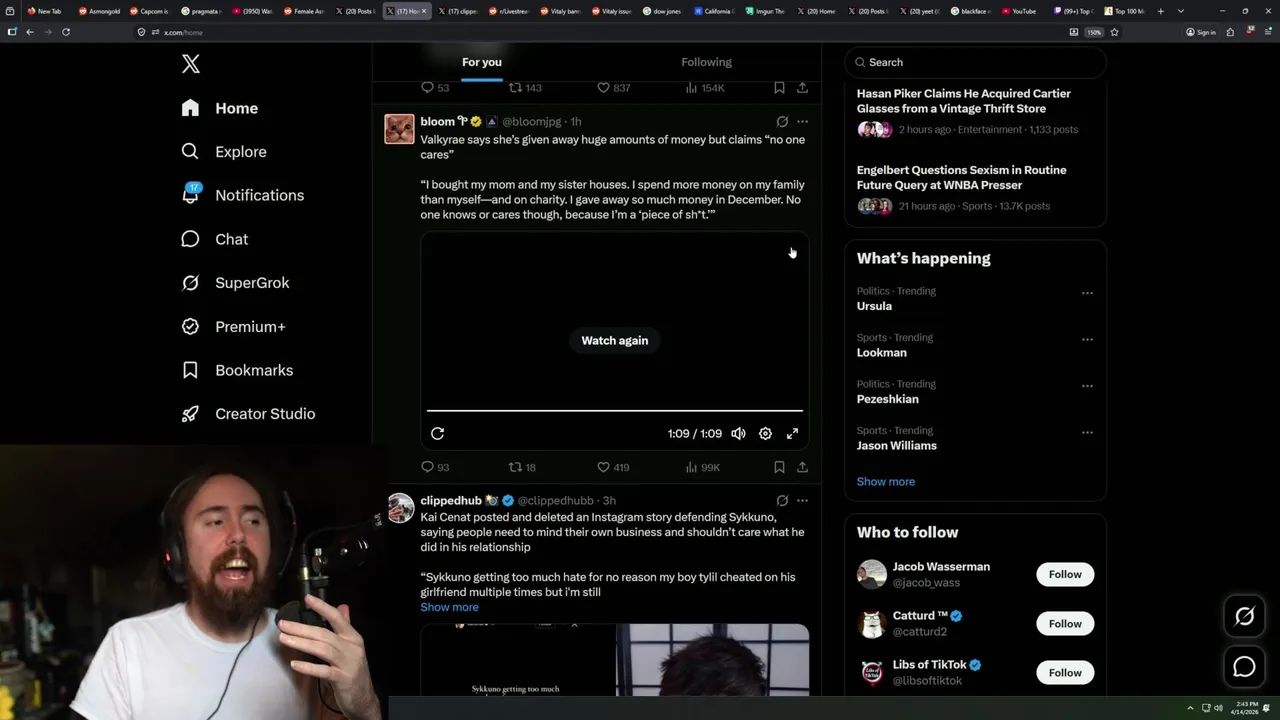Image resolution: width=1280 pixels, height=720 pixels.
Task: Click Watch again on the video
Action: tap(615, 340)
